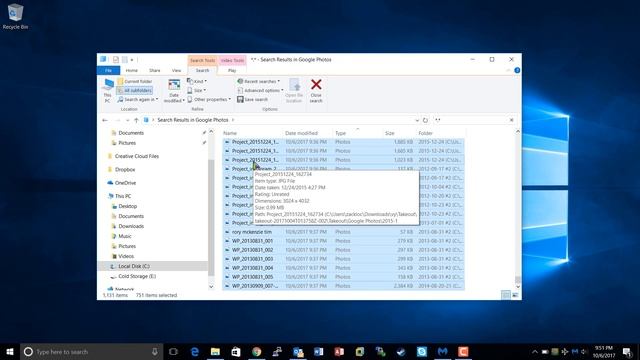640x360 pixels.
Task: Click the navigation pane scroll down arrow
Action: tap(211, 287)
